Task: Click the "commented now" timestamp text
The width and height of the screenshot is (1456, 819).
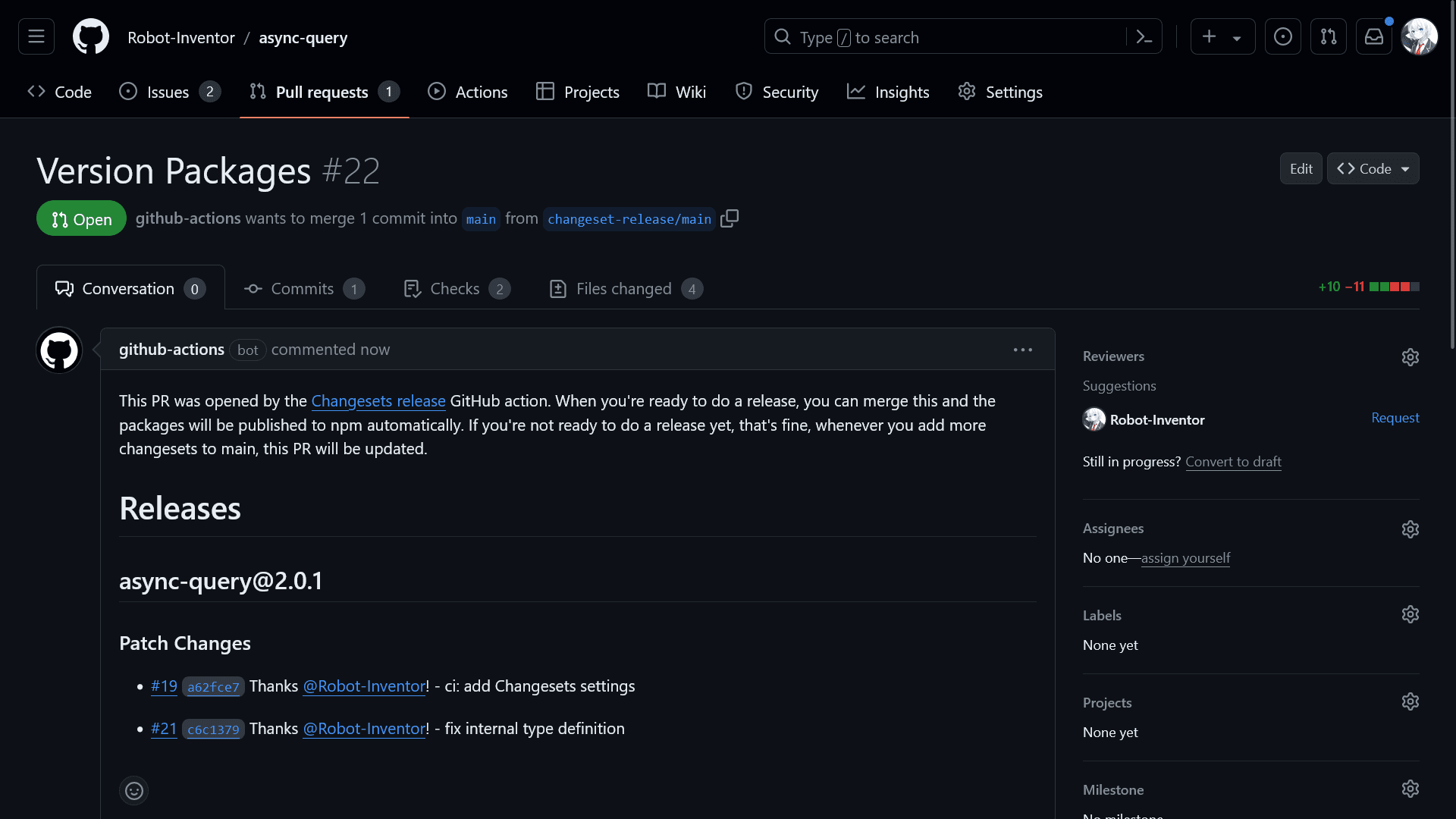Action: pyautogui.click(x=331, y=350)
